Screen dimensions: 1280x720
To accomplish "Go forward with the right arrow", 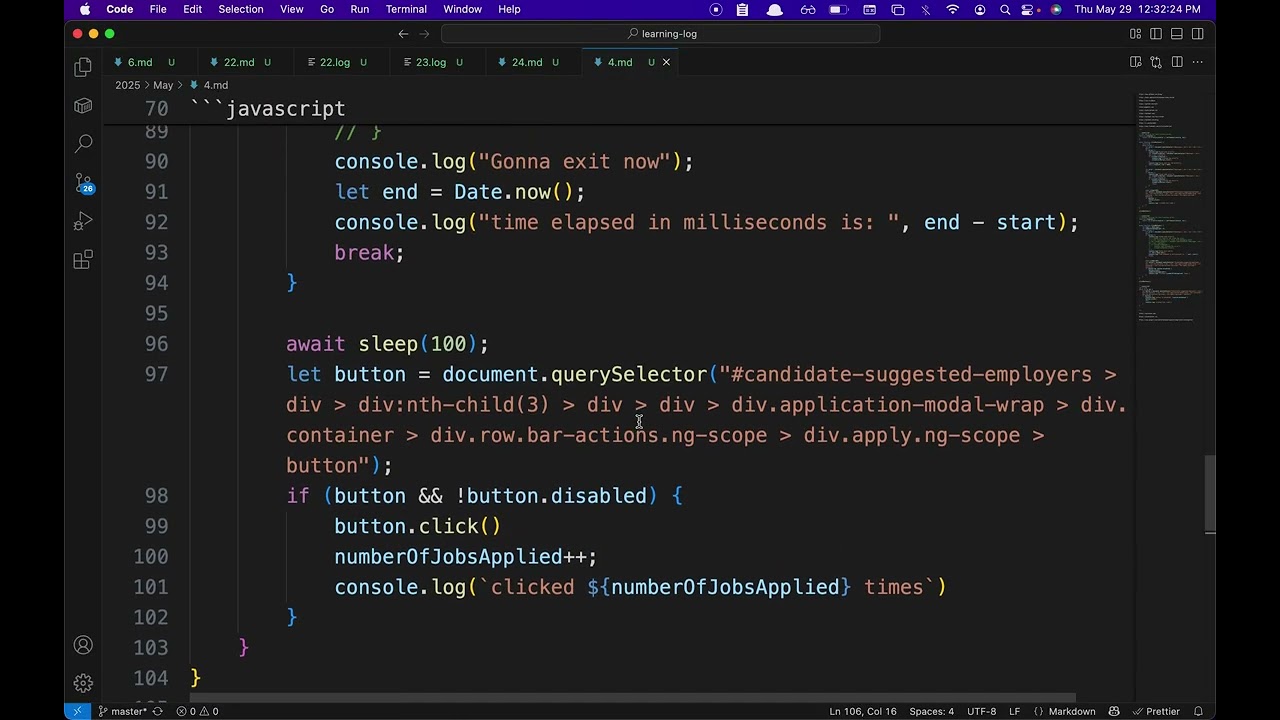I will [x=424, y=34].
